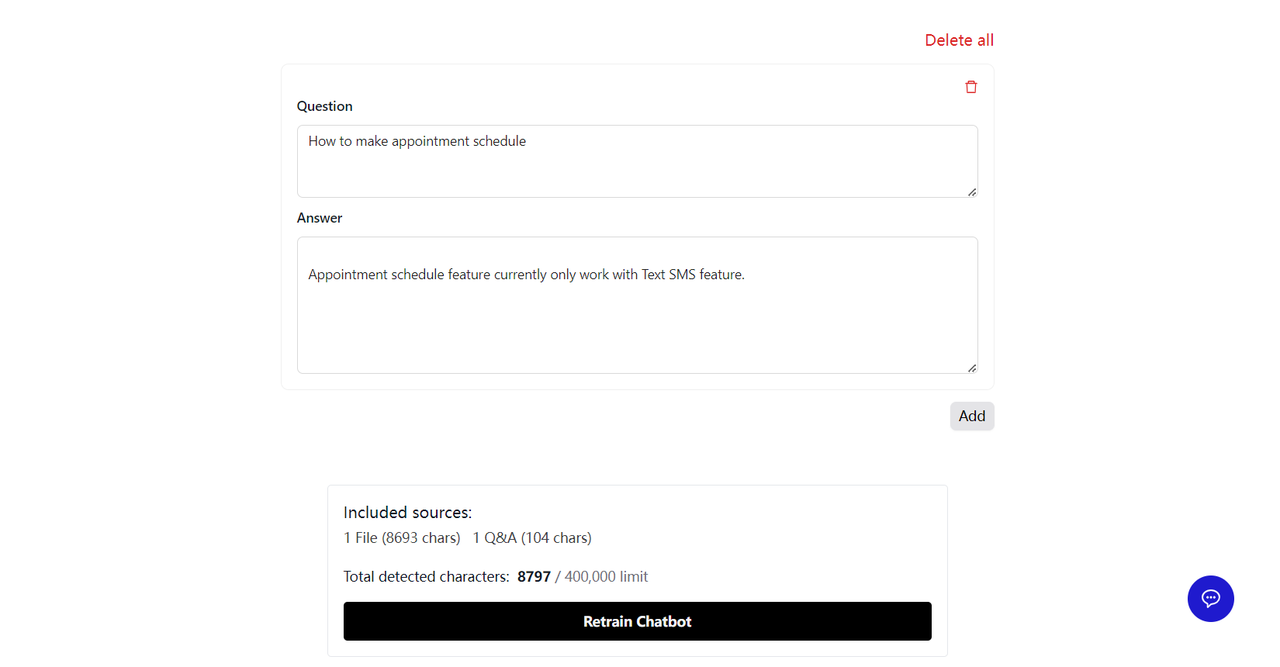Click the Answer field label
Viewport: 1280px width, 667px height.
pos(319,218)
